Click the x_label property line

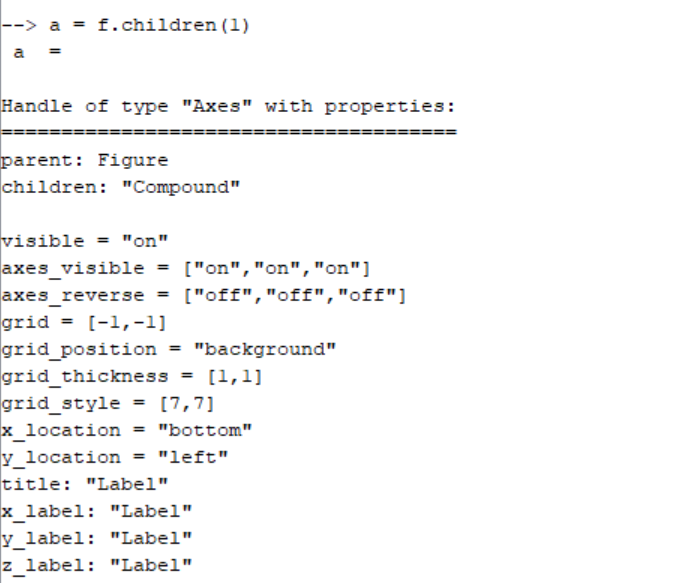pos(97,512)
